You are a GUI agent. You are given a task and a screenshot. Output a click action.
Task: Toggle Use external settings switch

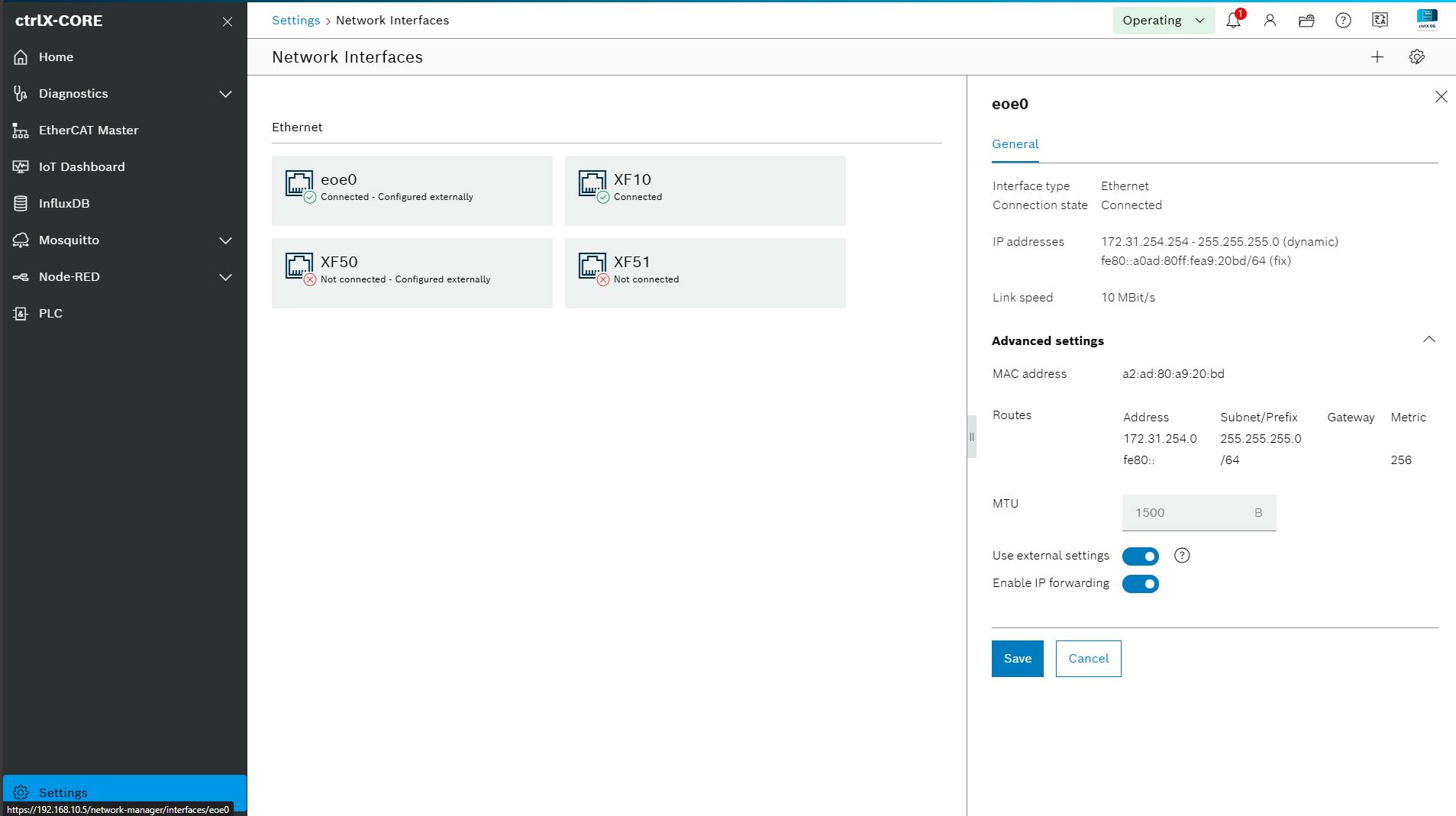click(x=1141, y=556)
